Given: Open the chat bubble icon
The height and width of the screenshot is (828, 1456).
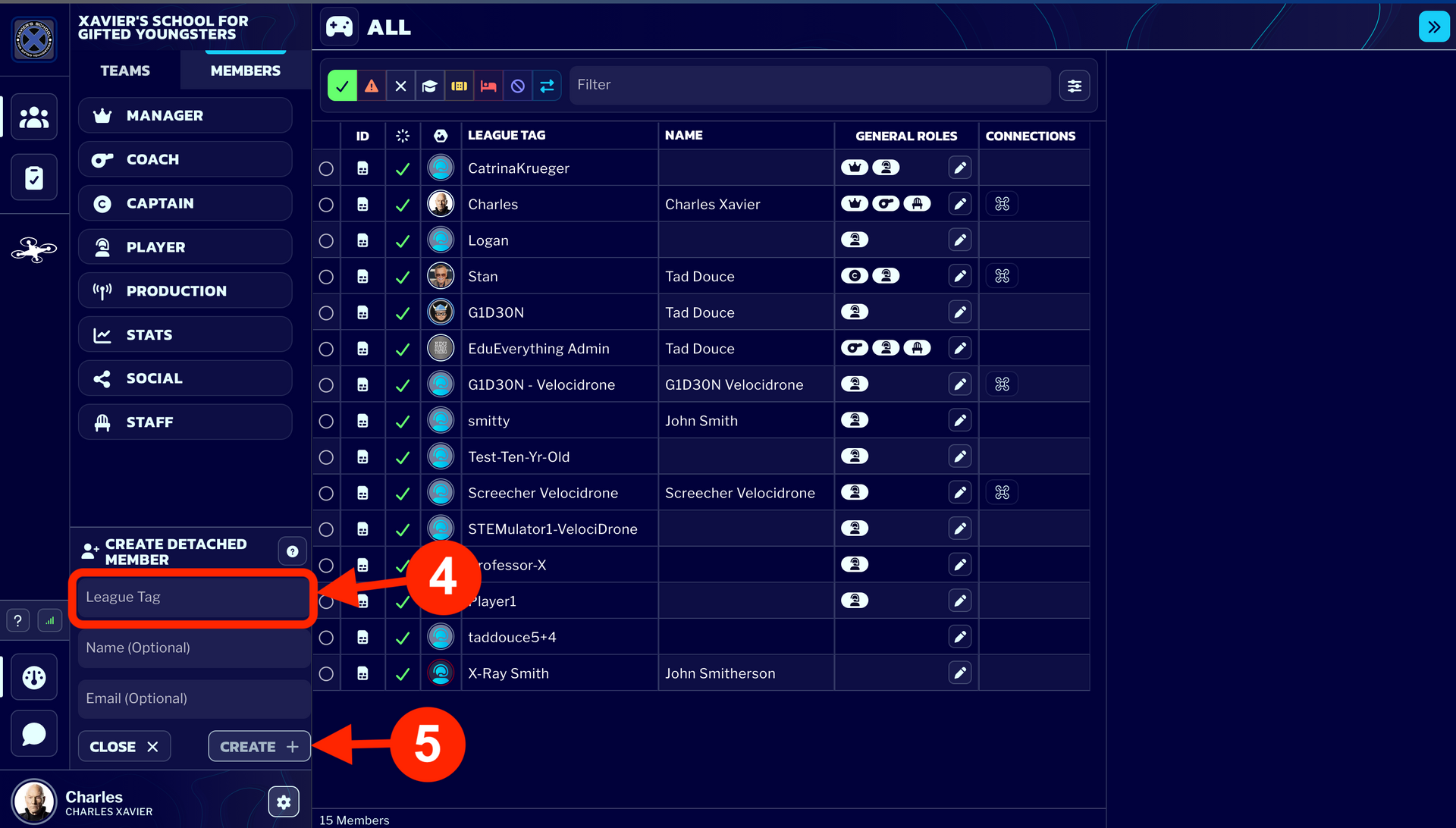Looking at the screenshot, I should pyautogui.click(x=34, y=734).
